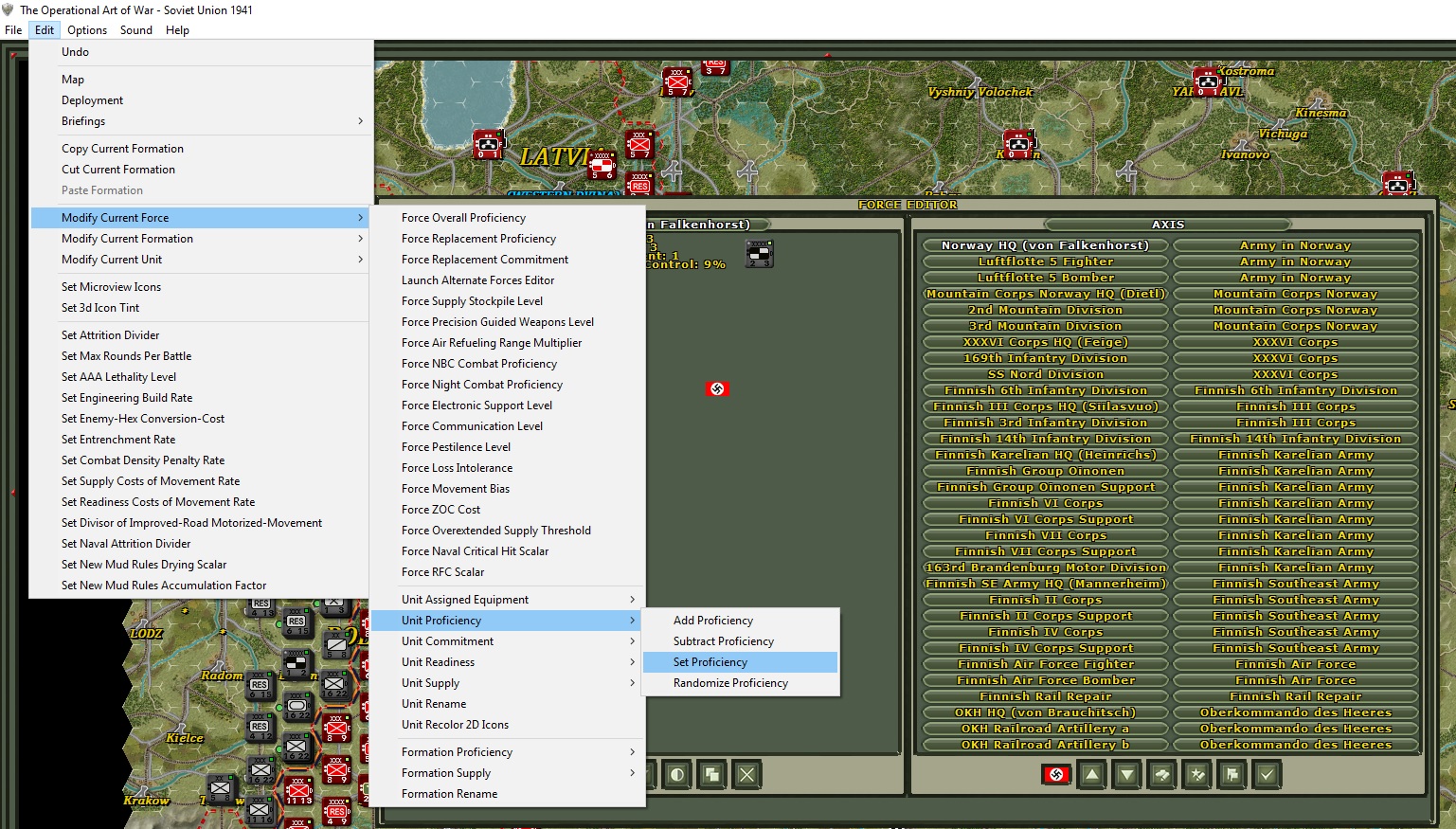Select Add Proficiency

(x=740, y=621)
